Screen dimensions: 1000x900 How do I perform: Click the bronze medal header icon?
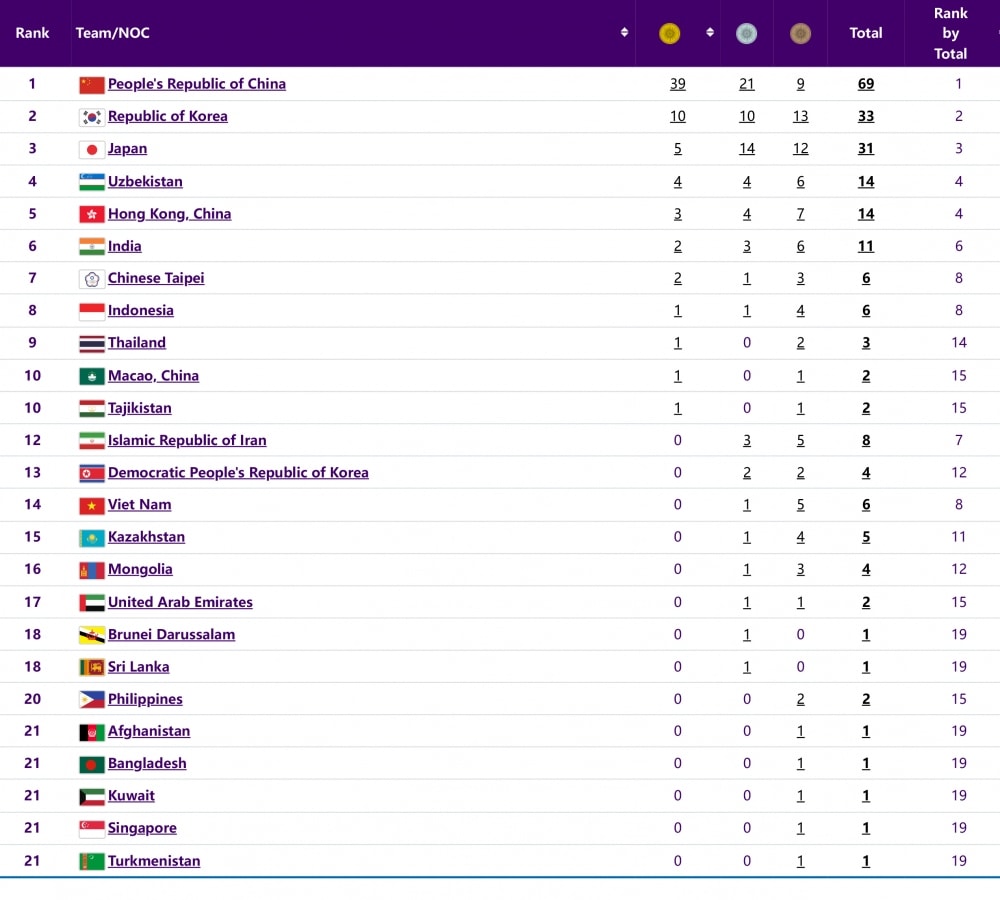click(x=800, y=33)
